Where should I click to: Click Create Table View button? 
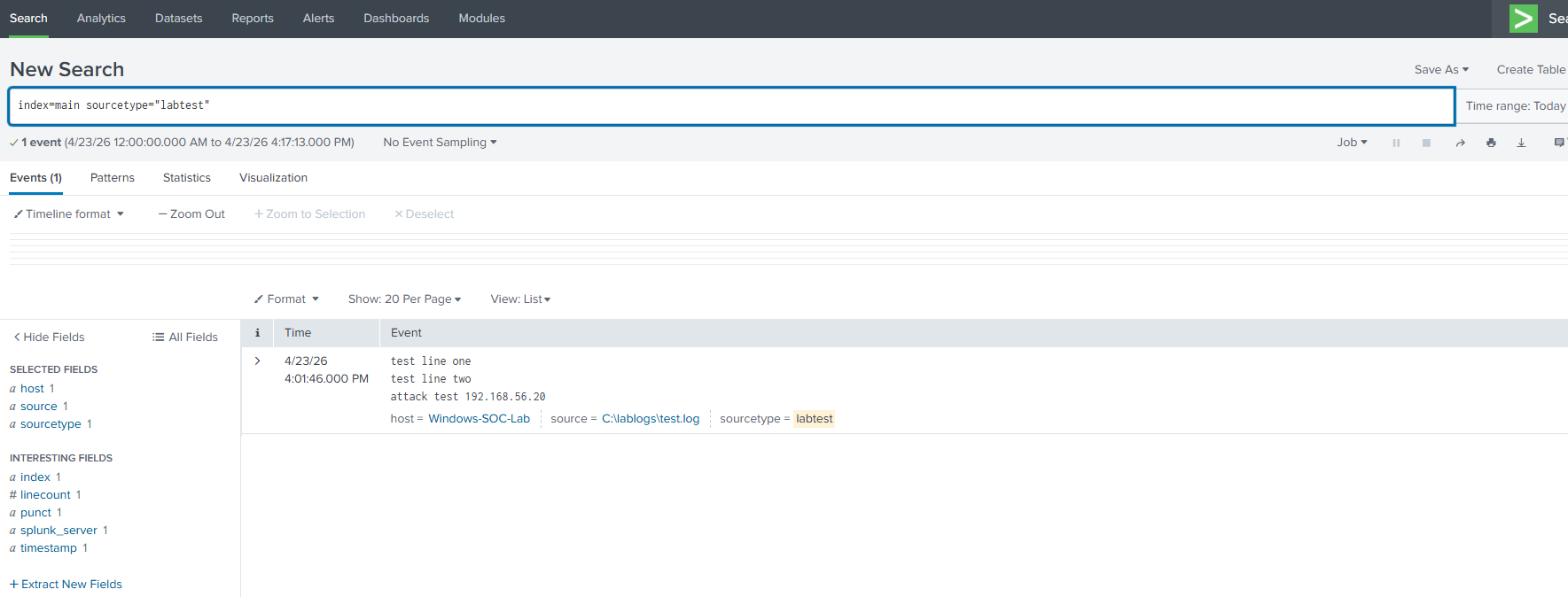click(x=1532, y=70)
